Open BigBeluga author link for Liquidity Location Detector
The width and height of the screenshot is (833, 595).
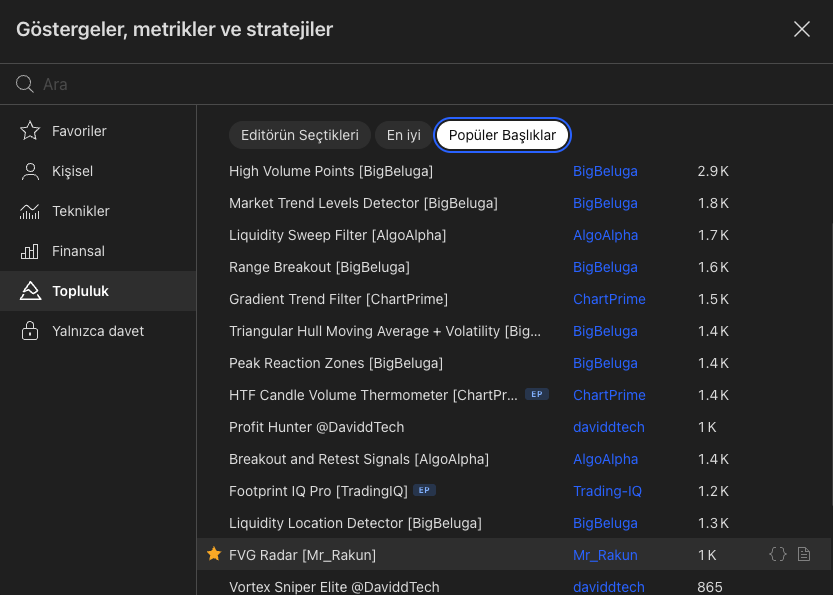pos(605,523)
